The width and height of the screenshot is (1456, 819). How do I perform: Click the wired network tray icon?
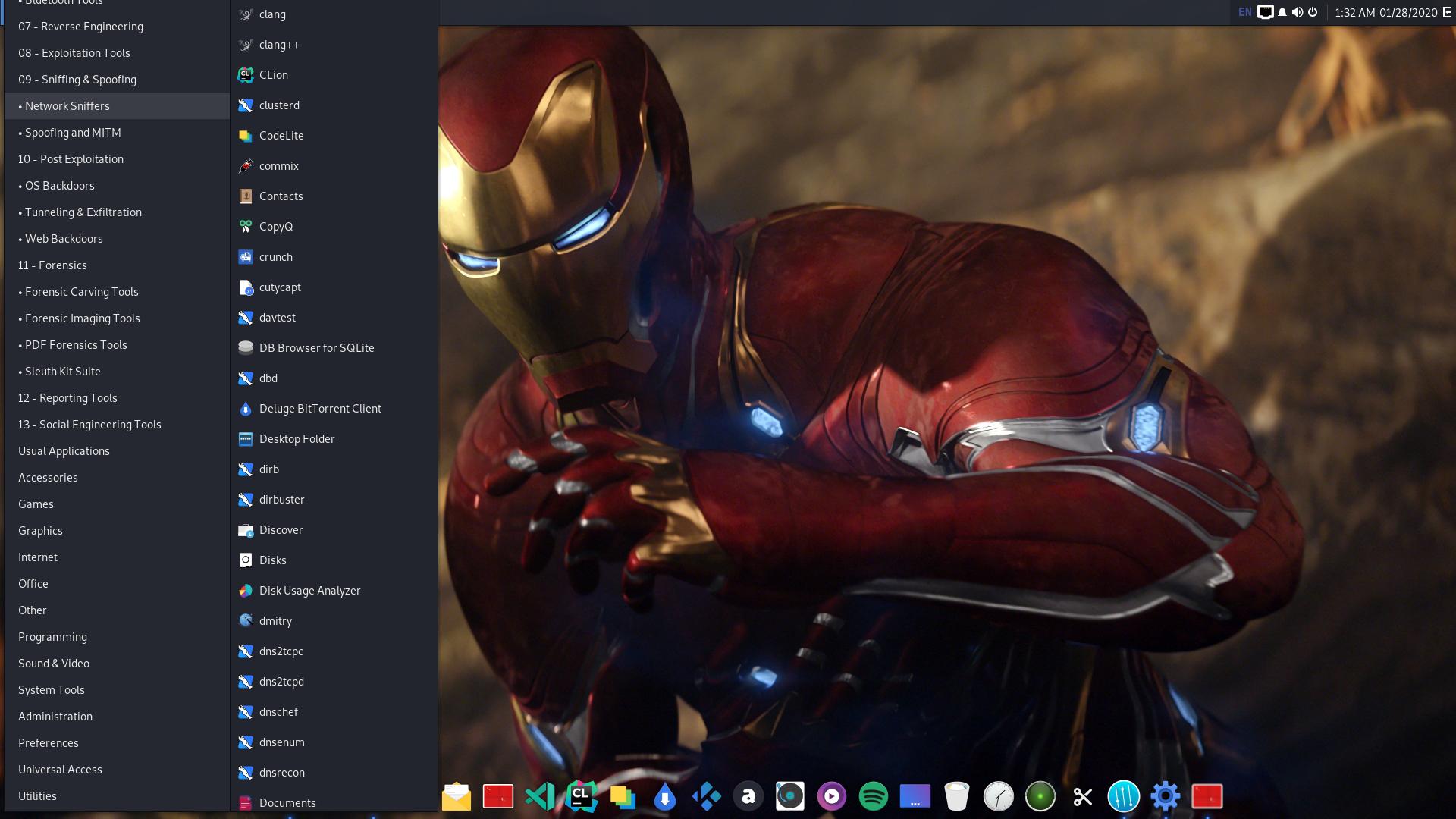tap(1265, 12)
